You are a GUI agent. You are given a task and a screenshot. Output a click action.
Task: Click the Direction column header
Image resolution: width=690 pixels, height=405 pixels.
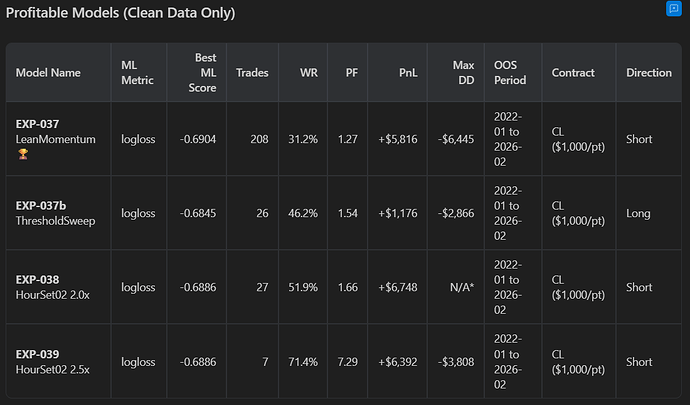click(649, 73)
